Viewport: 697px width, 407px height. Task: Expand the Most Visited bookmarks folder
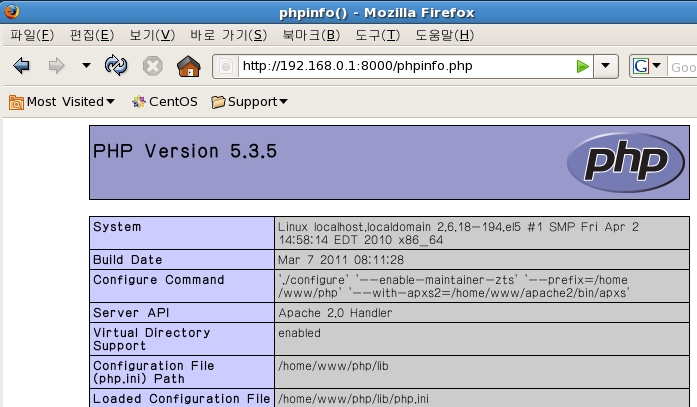click(x=62, y=102)
